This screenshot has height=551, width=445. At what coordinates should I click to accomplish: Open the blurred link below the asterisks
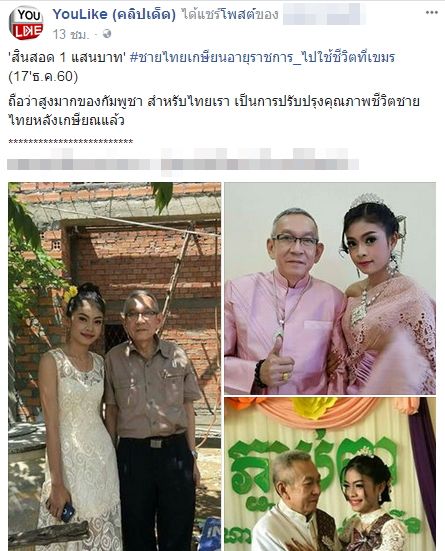click(x=183, y=162)
